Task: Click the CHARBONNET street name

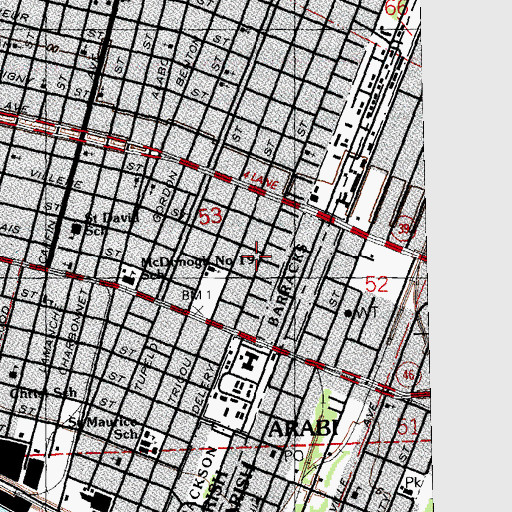Action: pyautogui.click(x=74, y=331)
